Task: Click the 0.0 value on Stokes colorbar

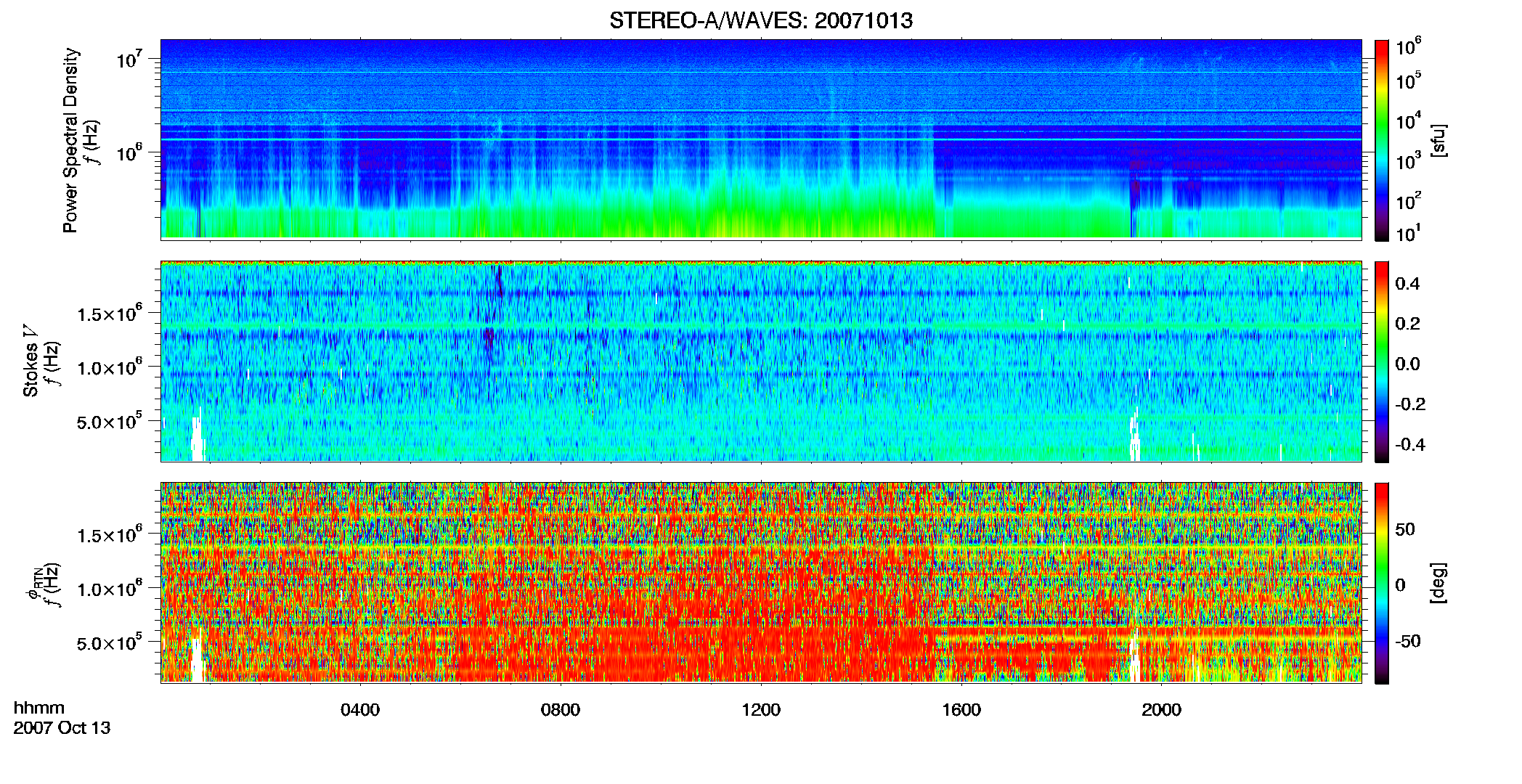Action: (1407, 364)
